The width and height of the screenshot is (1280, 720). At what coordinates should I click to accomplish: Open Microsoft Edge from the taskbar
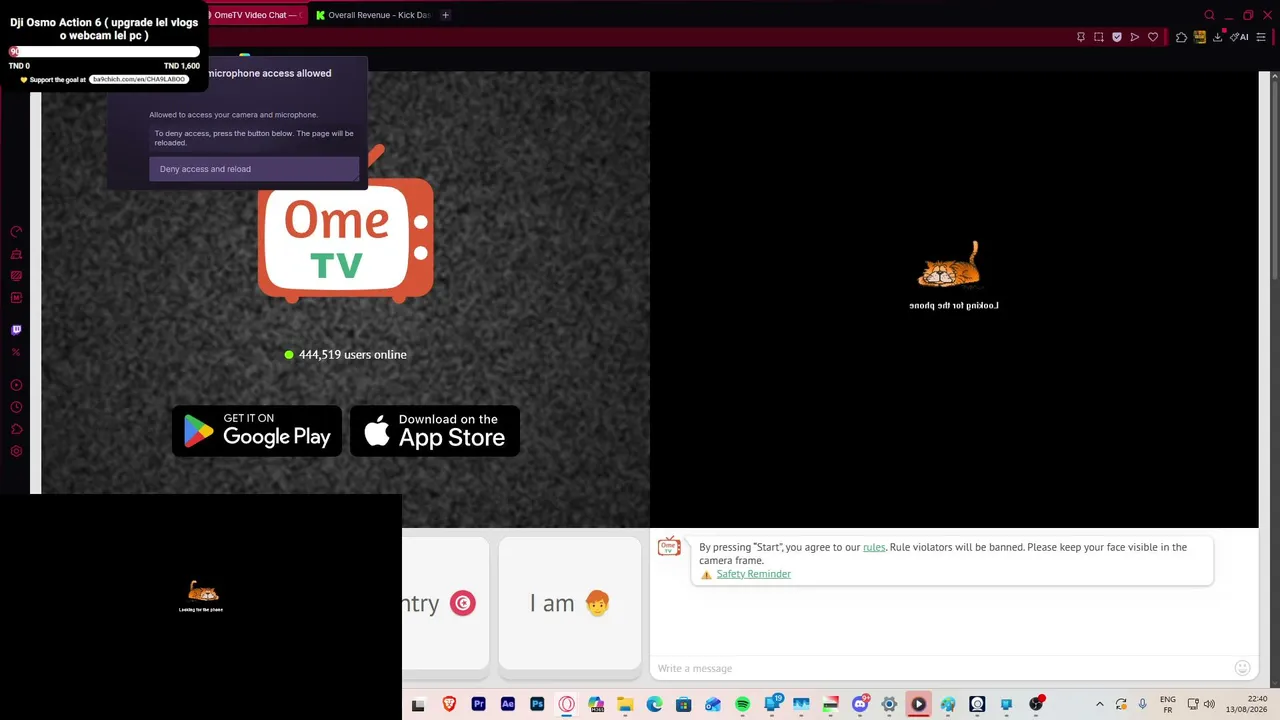(x=654, y=704)
